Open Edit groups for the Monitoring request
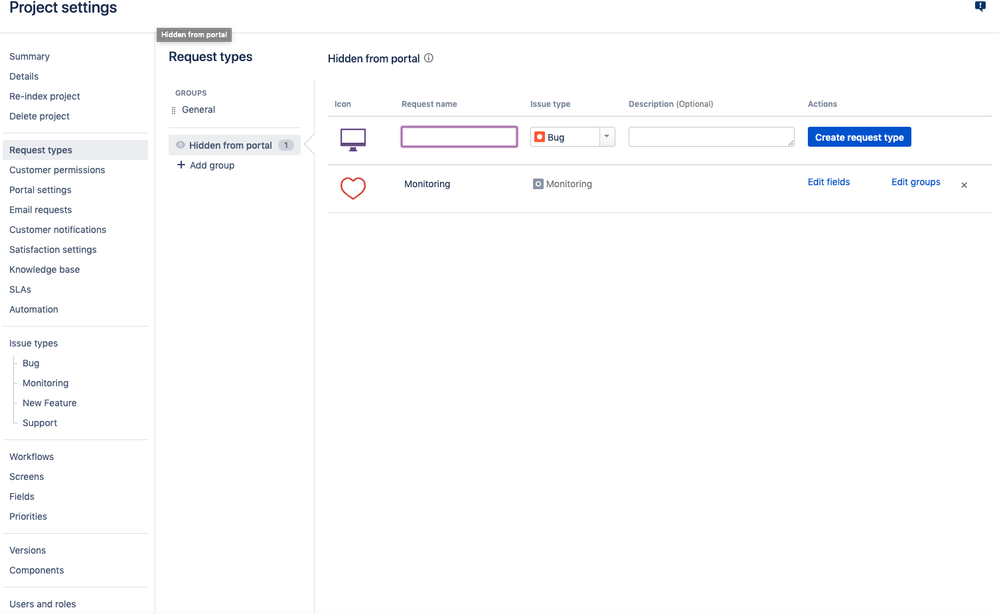This screenshot has height=614, width=999. coord(916,182)
